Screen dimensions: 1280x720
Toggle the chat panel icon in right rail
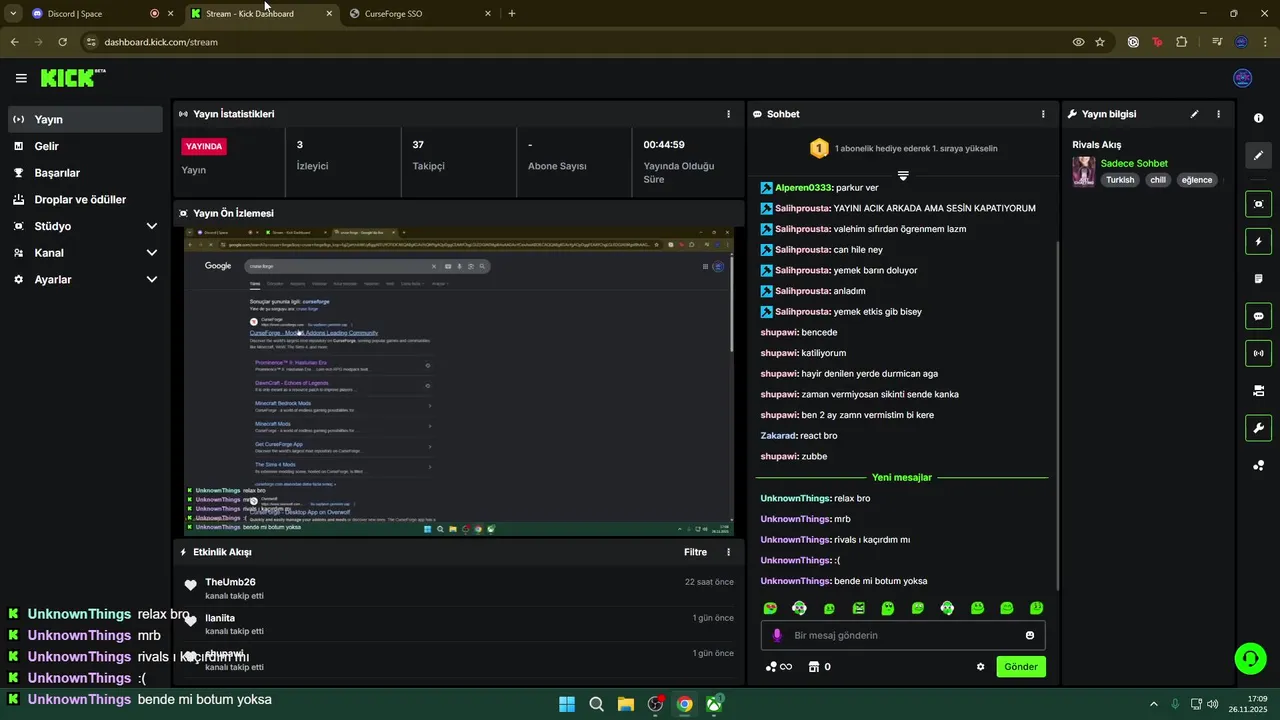pos(1258,316)
